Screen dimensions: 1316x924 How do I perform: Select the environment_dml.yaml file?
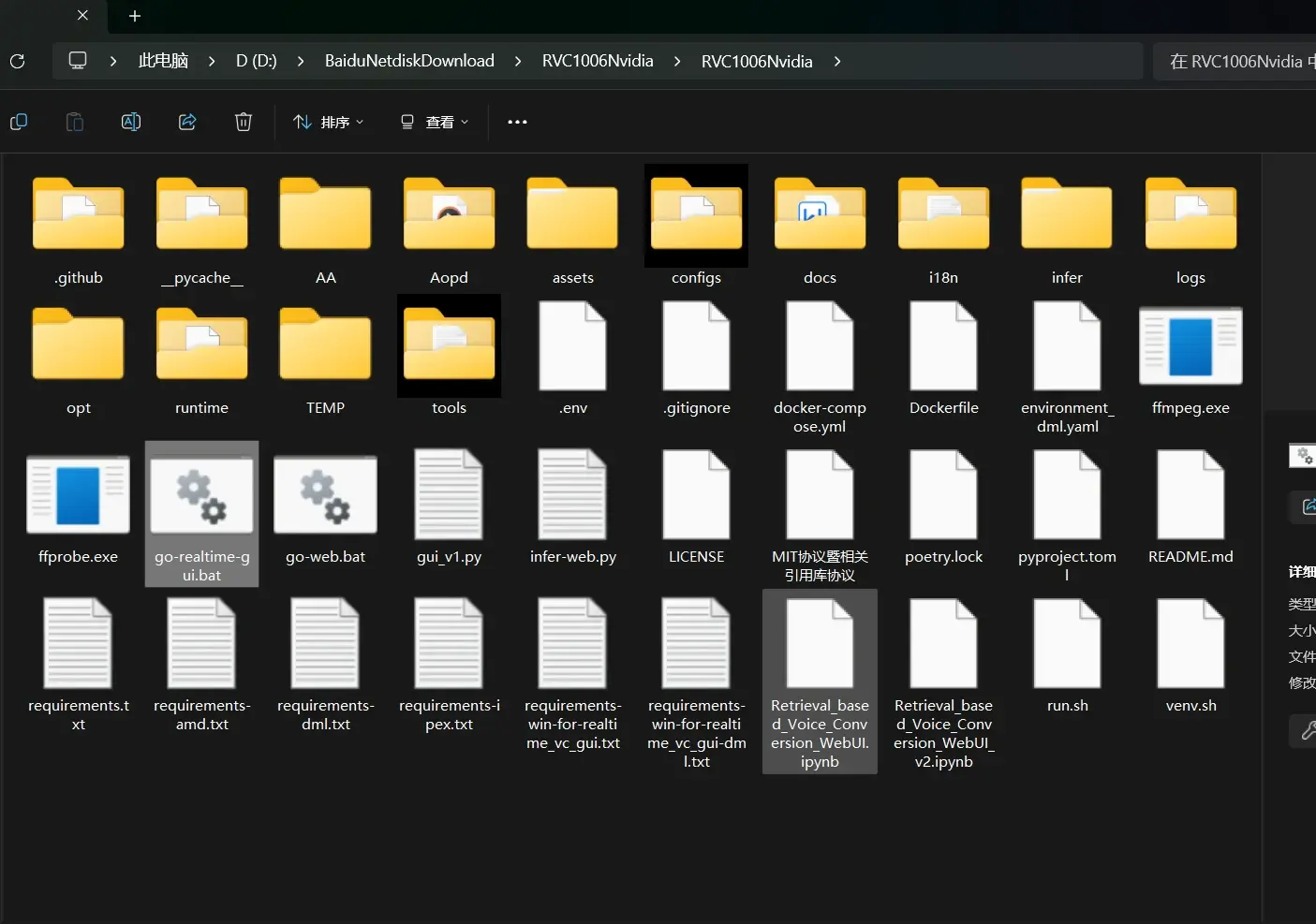click(x=1068, y=368)
